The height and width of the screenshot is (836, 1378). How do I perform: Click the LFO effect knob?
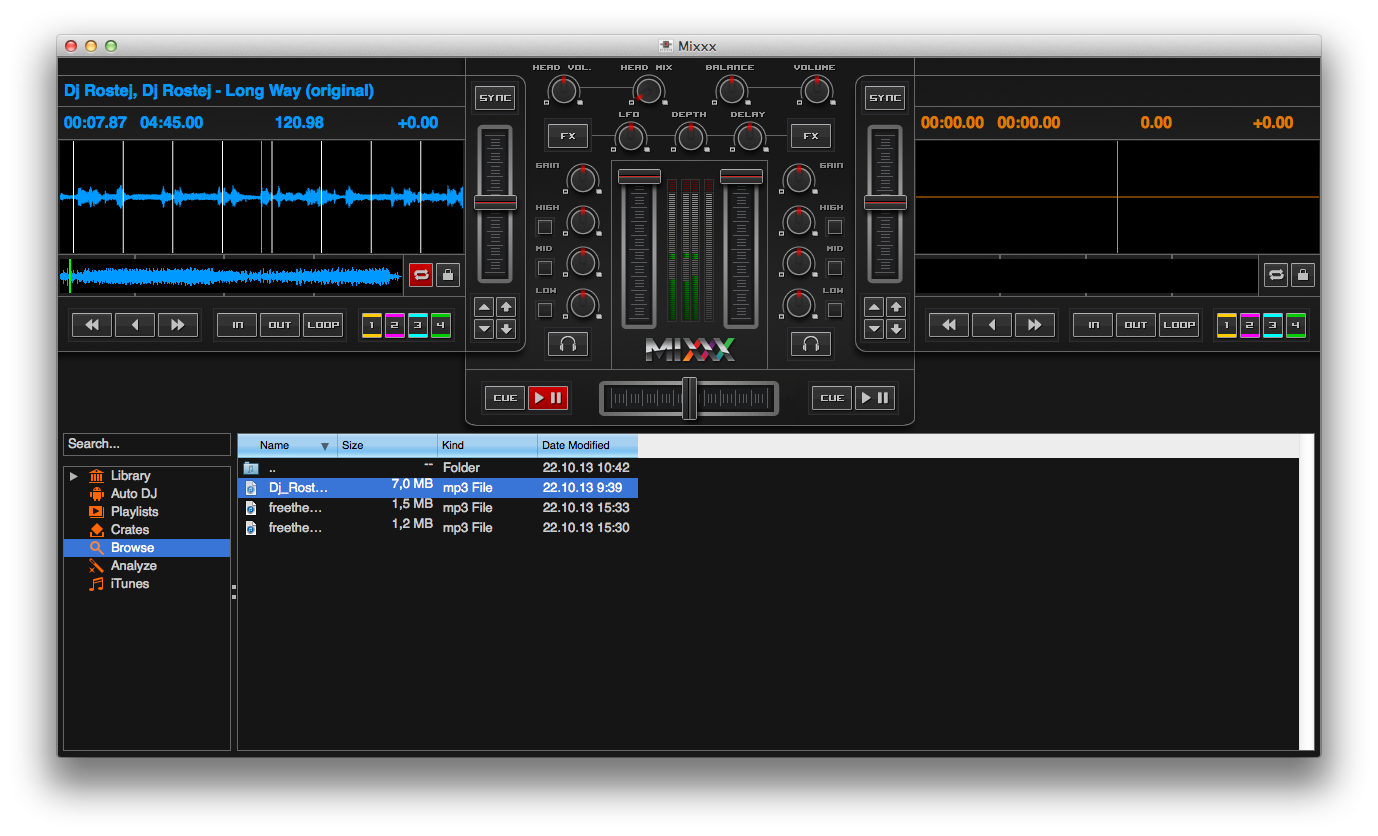click(630, 138)
